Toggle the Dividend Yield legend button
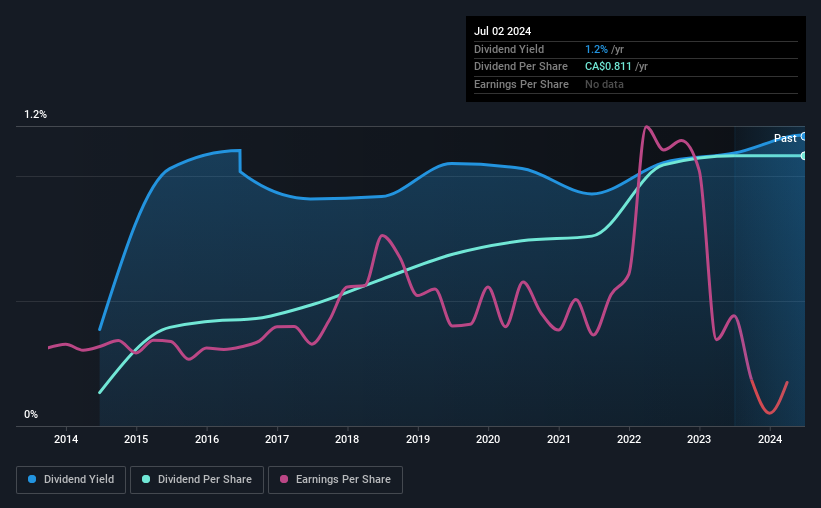 [x=71, y=480]
